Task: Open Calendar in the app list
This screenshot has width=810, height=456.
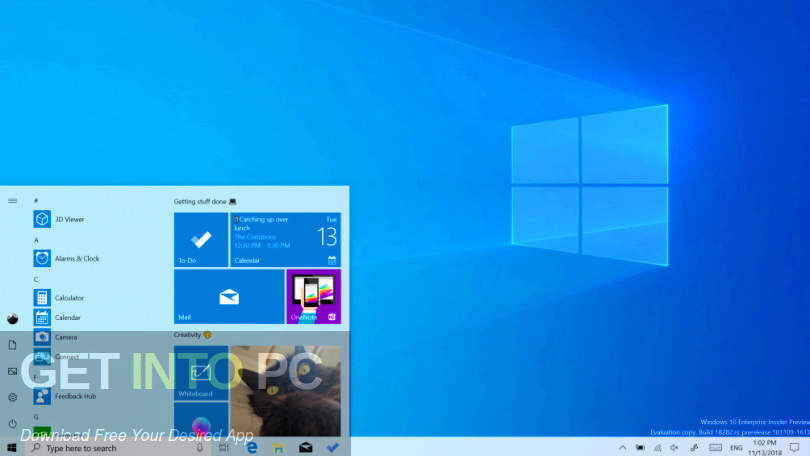Action: pos(57,317)
